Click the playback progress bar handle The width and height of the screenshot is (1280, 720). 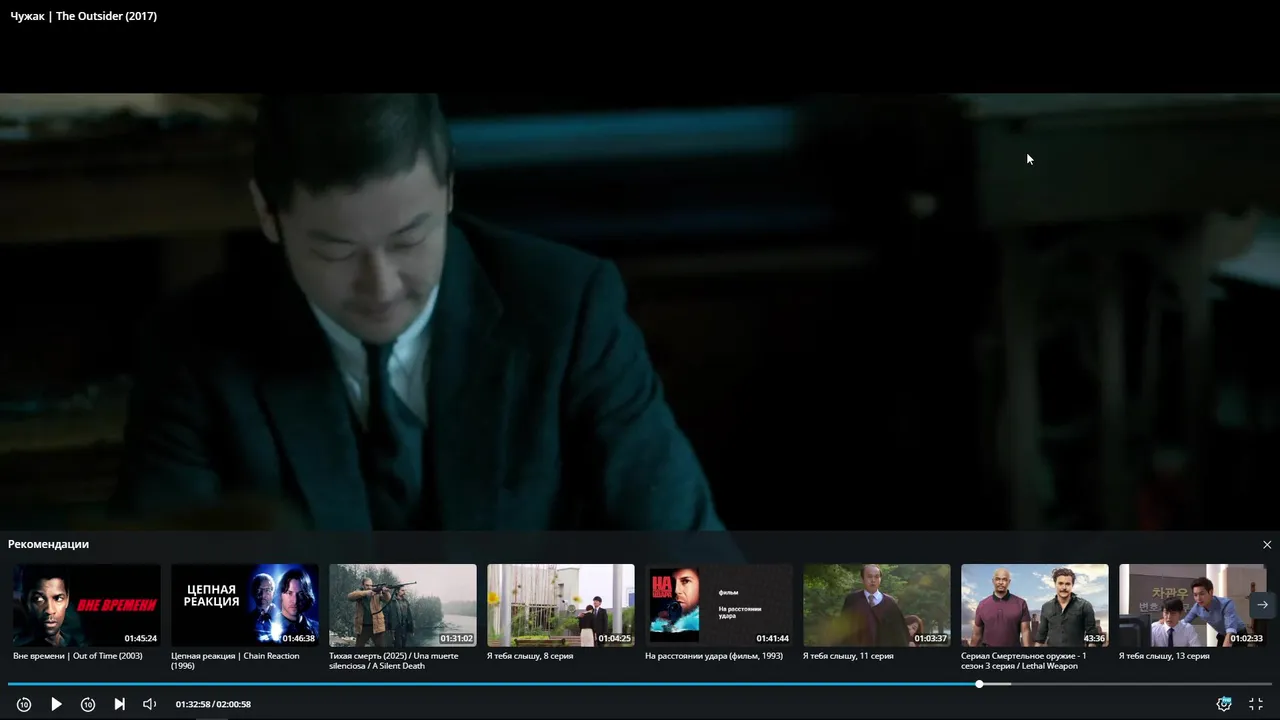(979, 684)
